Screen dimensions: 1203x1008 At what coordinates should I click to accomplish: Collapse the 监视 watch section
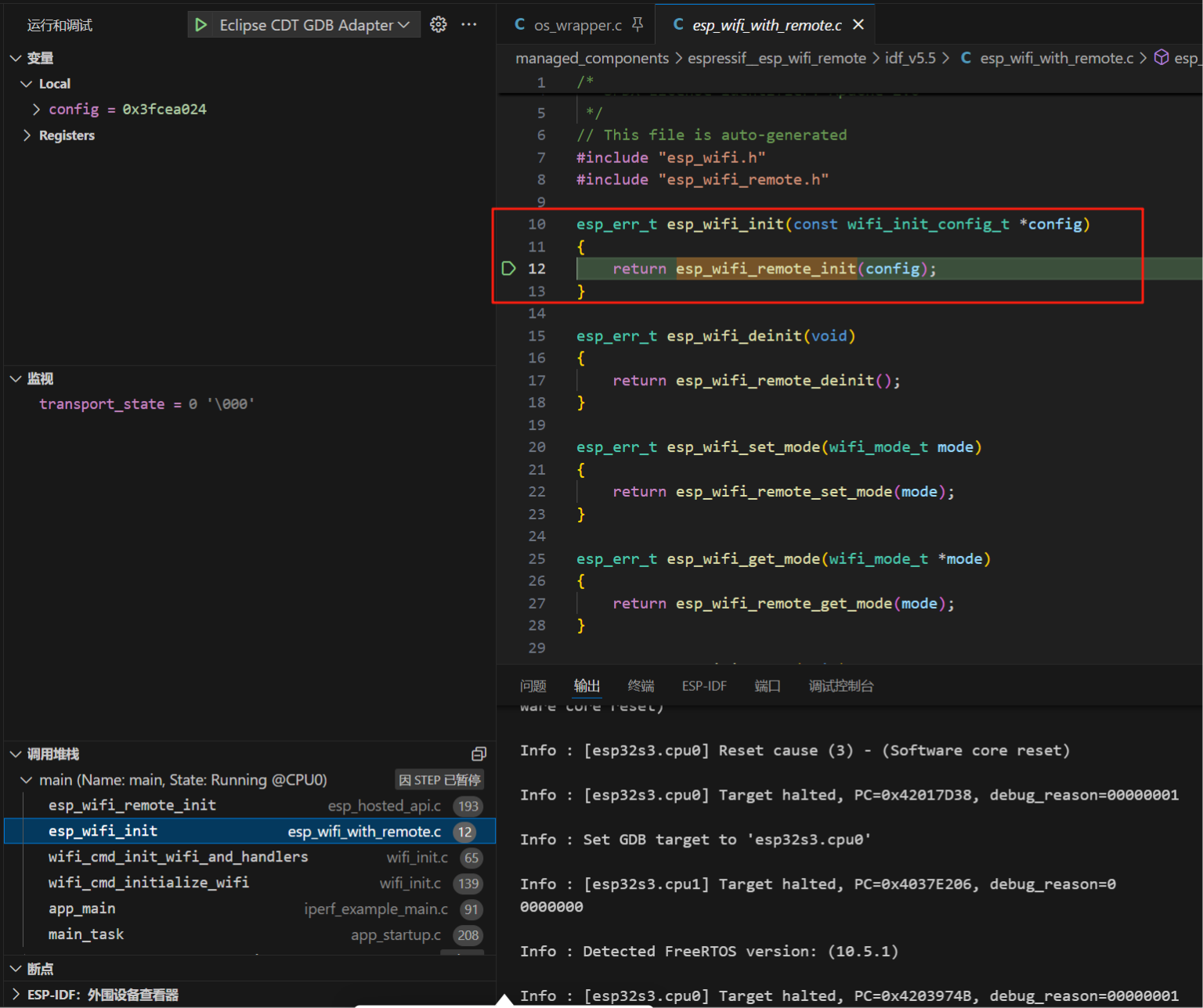coord(16,379)
